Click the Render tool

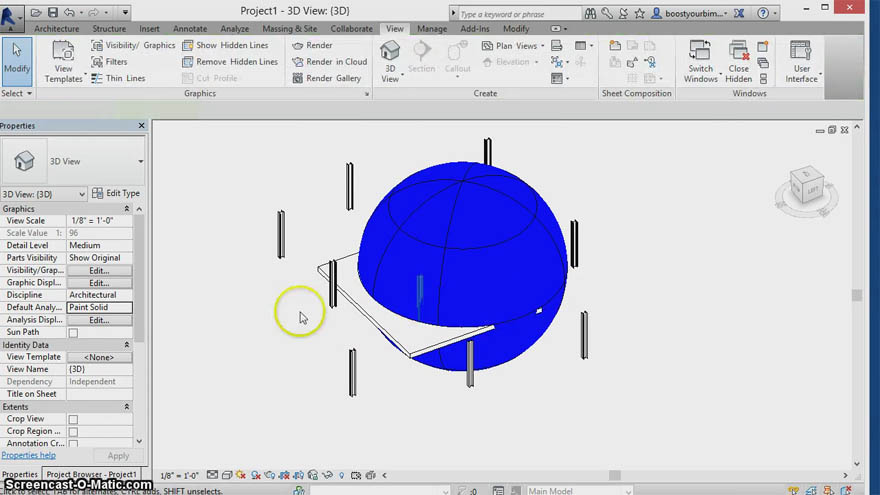point(312,45)
